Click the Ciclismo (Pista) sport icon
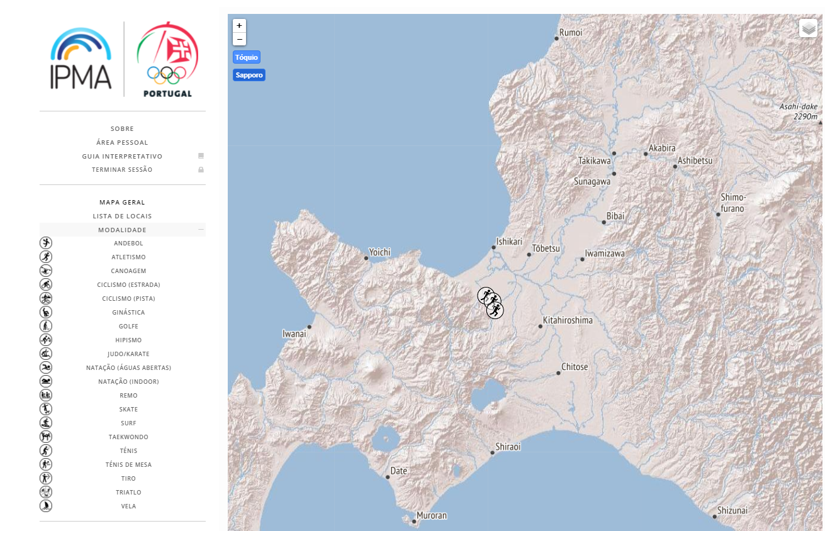 [x=46, y=298]
